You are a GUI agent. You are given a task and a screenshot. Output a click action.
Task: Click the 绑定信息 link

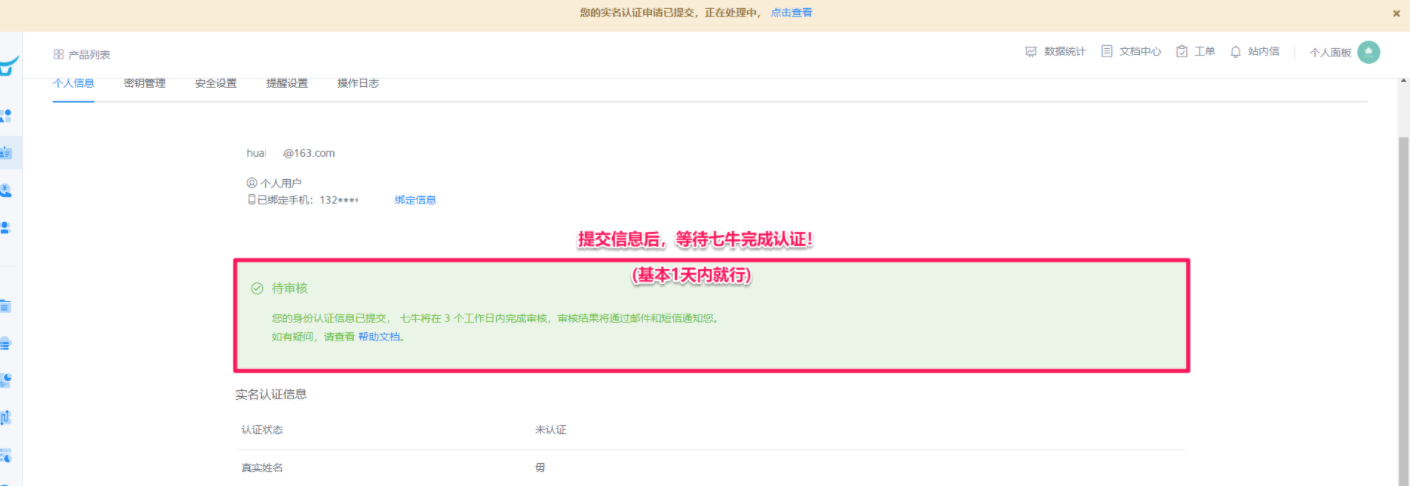pos(415,200)
